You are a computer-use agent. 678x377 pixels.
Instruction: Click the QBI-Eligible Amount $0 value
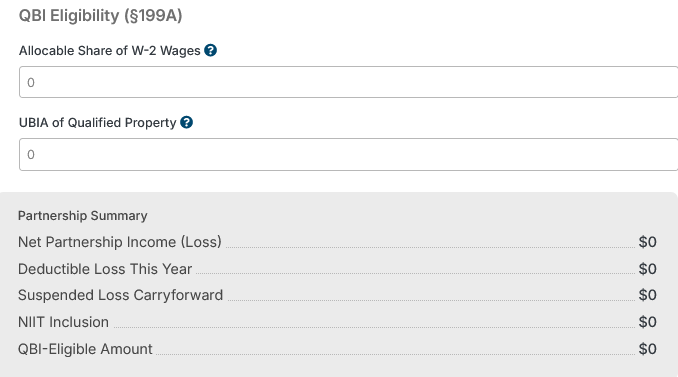(x=647, y=349)
